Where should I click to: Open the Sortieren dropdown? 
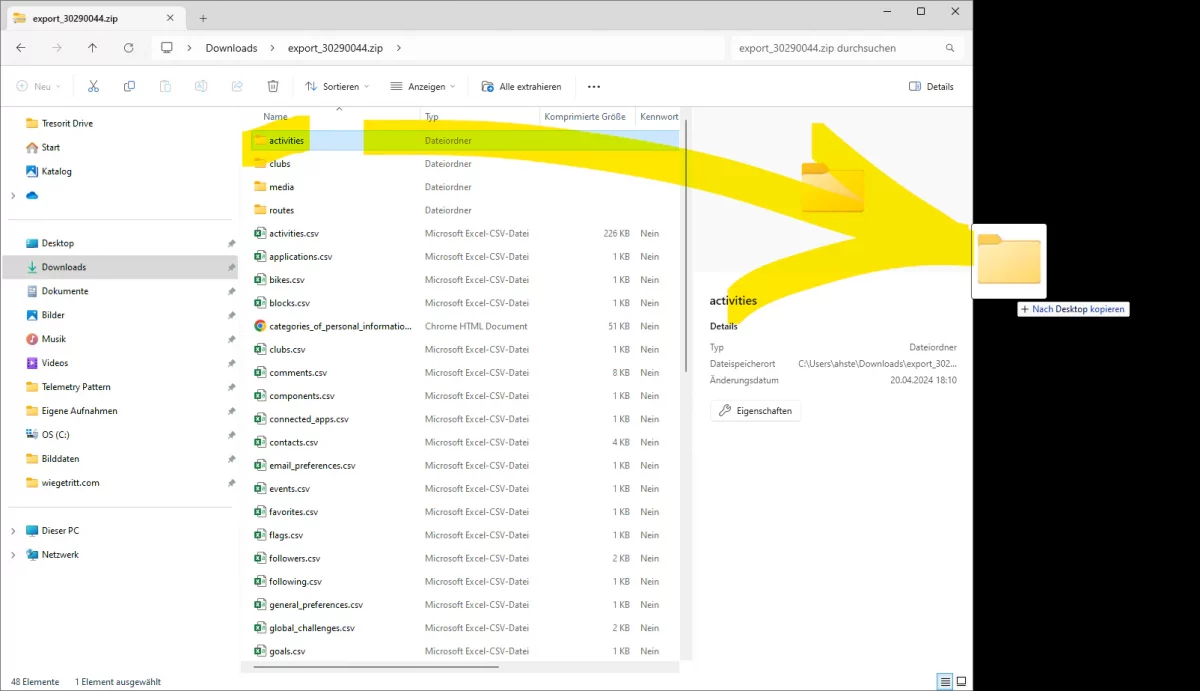click(x=337, y=87)
